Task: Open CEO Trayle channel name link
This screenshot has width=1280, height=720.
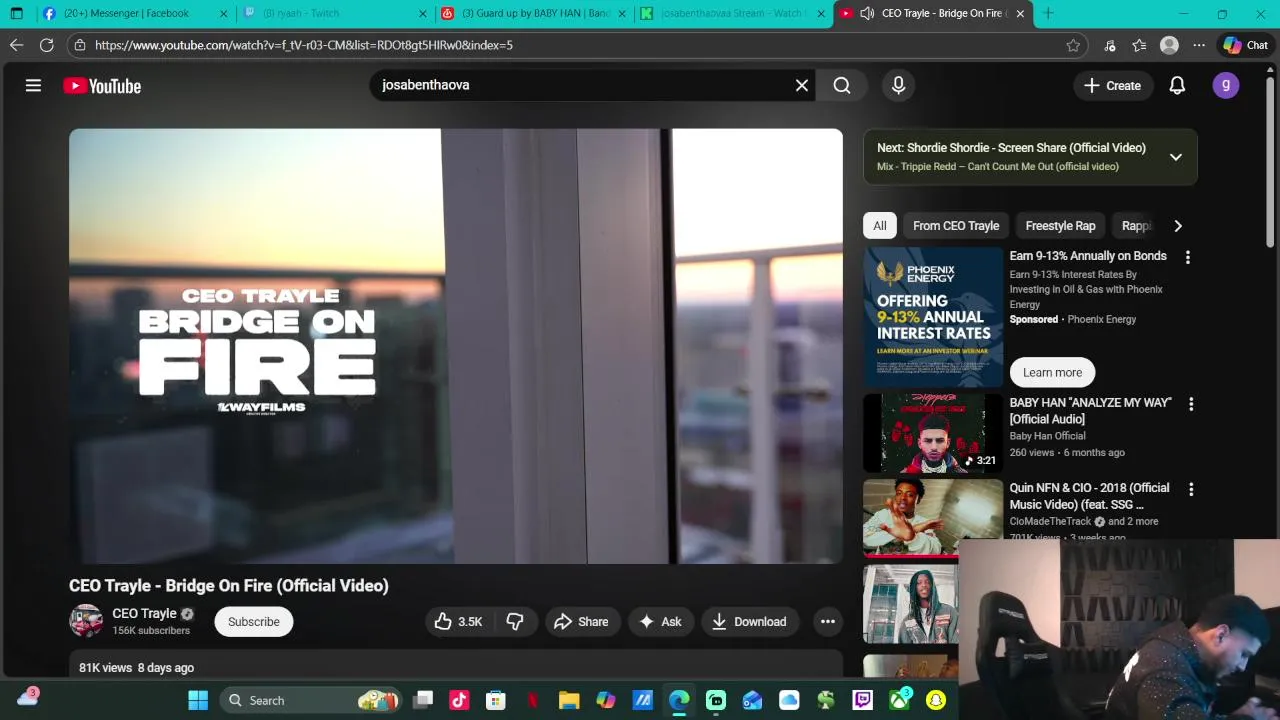Action: coord(144,613)
